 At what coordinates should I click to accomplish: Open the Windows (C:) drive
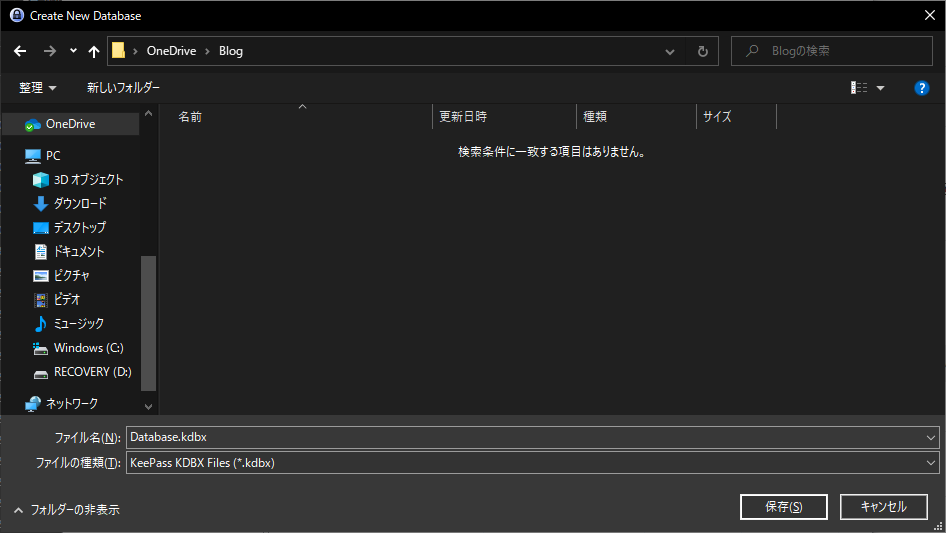88,348
